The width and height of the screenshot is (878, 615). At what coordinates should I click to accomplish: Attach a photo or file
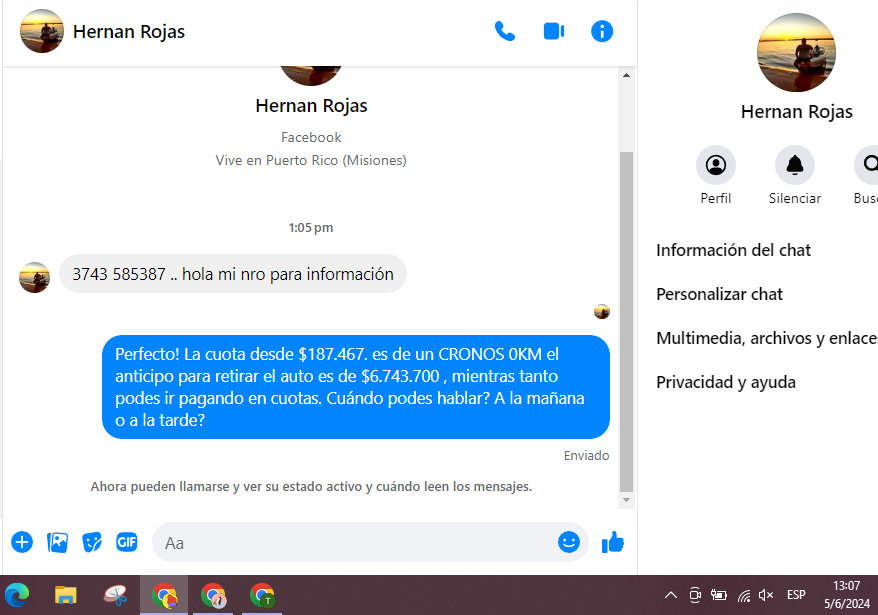(57, 542)
